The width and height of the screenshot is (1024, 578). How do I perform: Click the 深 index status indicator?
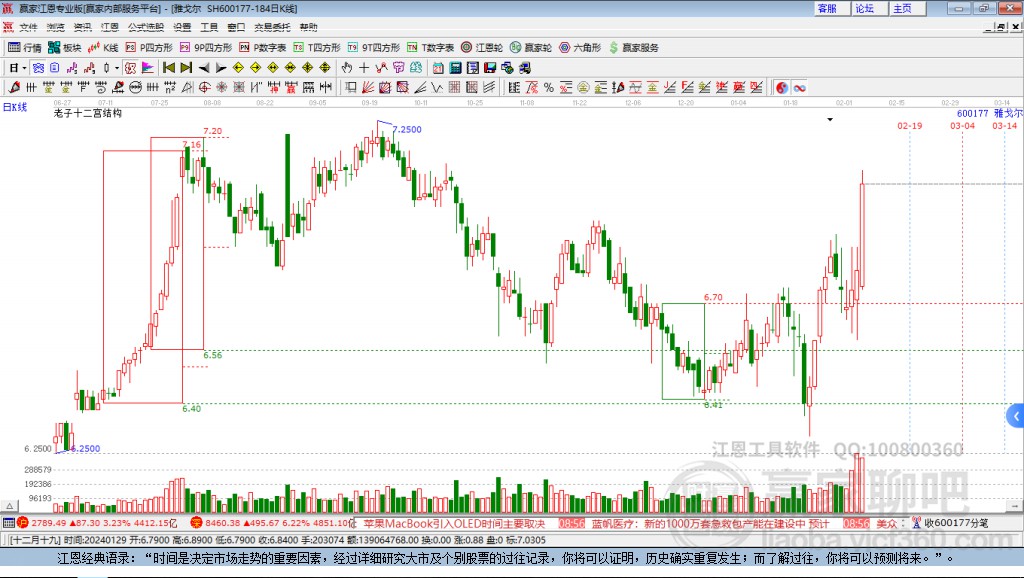click(x=196, y=522)
